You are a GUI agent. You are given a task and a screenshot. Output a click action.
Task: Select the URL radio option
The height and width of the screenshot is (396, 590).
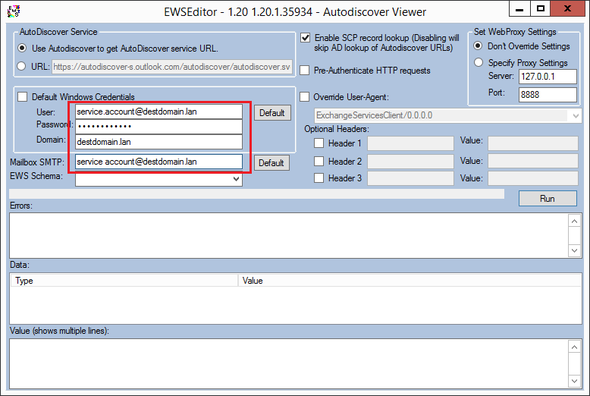(x=21, y=66)
